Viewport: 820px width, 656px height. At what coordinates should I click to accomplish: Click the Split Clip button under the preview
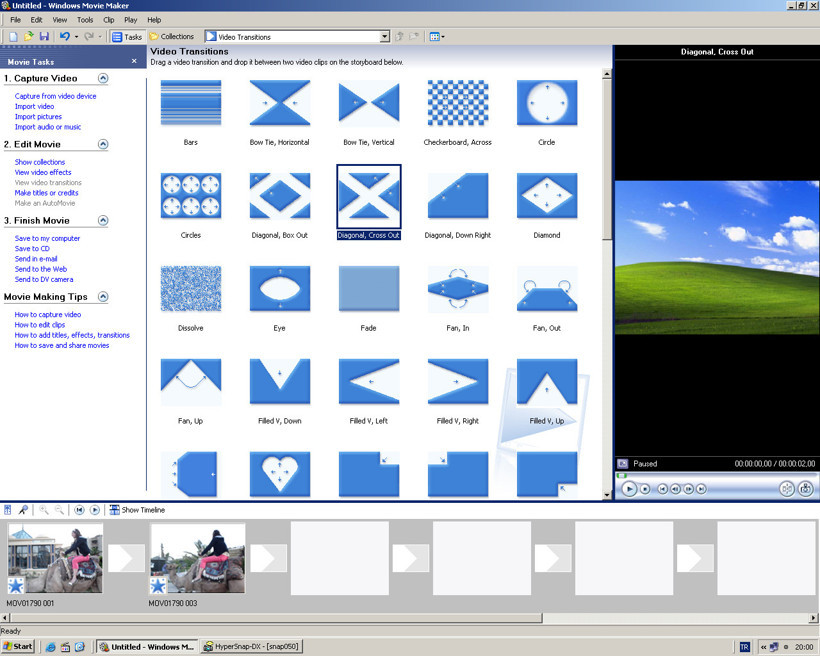pyautogui.click(x=787, y=489)
